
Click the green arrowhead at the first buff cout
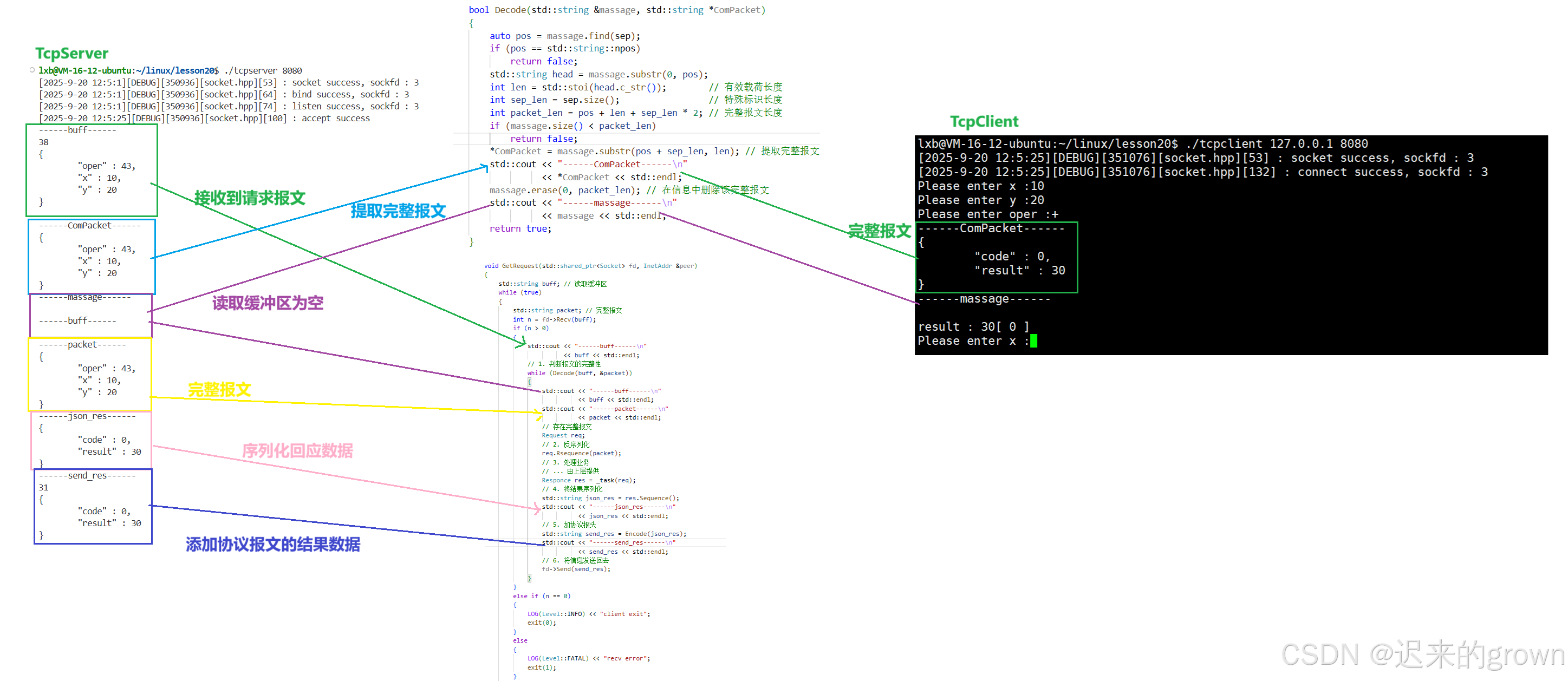point(522,344)
